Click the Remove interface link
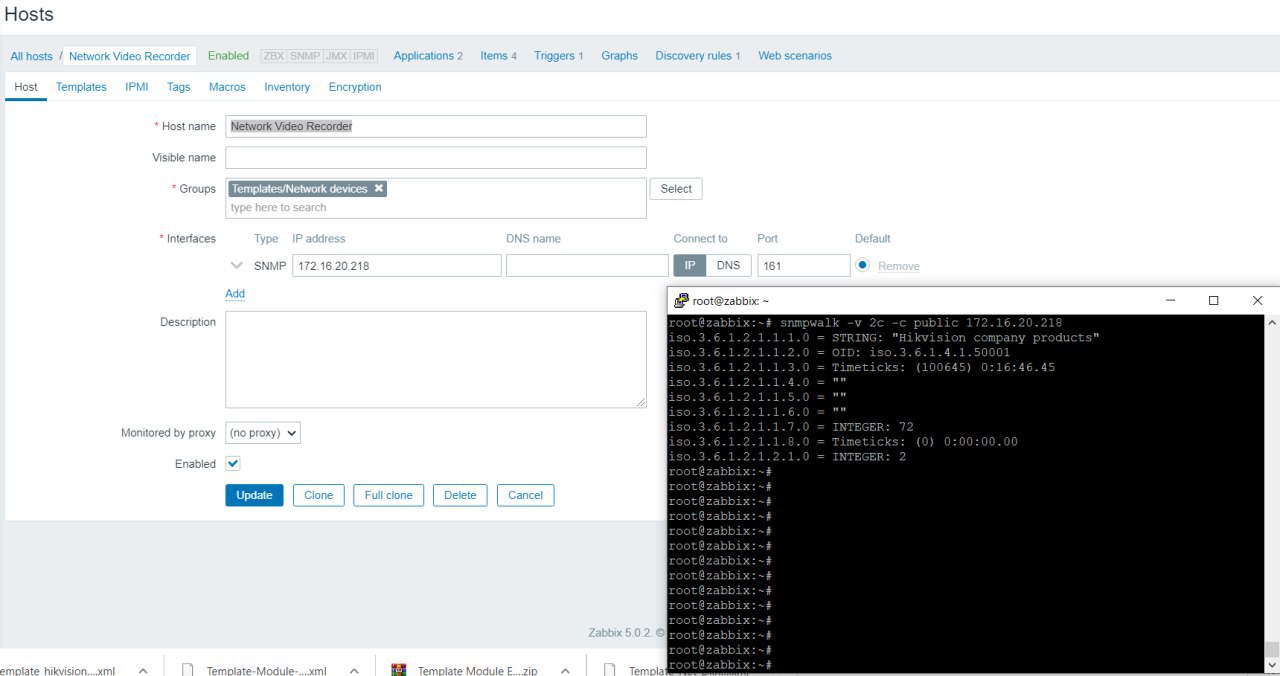This screenshot has width=1280, height=676. point(898,266)
